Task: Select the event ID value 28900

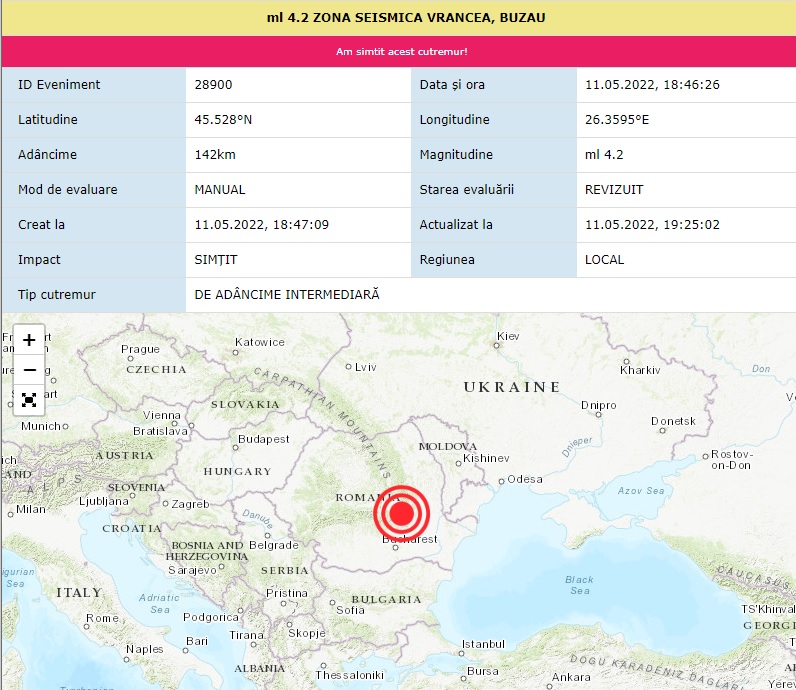Action: tap(213, 84)
